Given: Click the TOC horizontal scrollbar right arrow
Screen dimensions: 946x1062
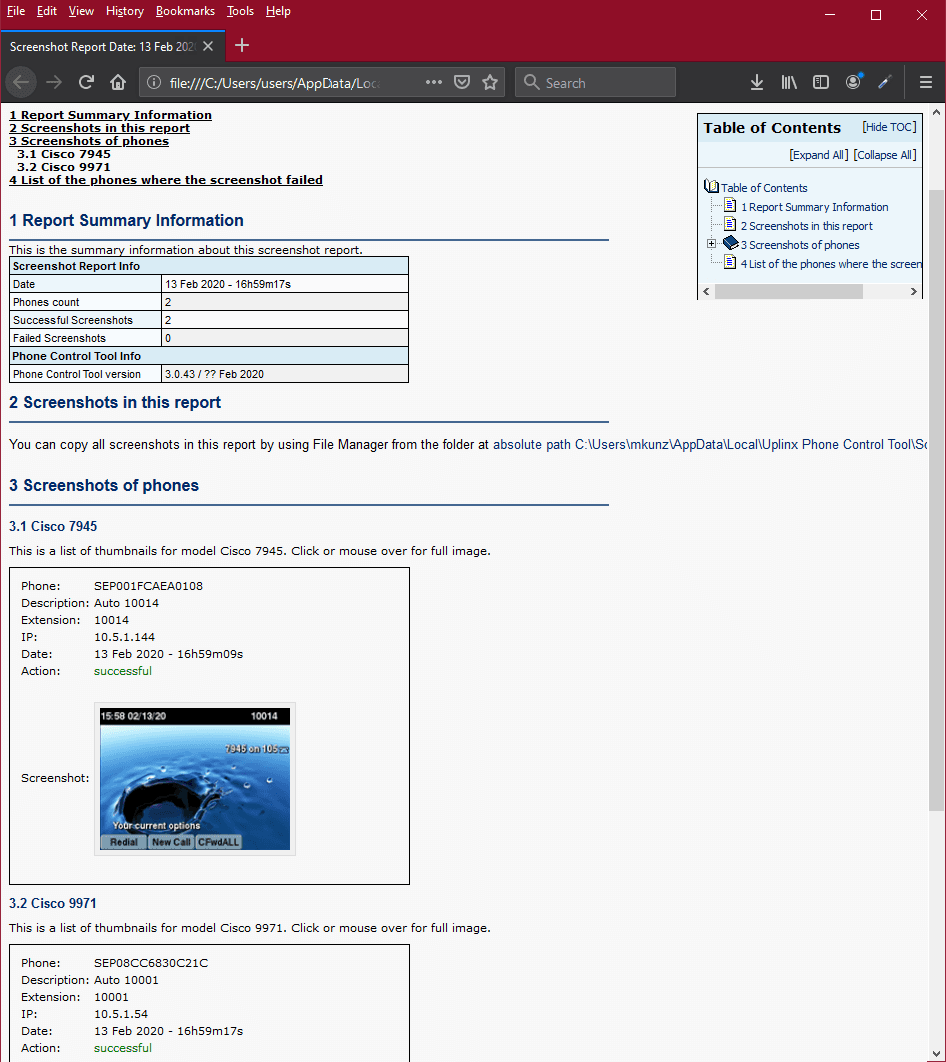Looking at the screenshot, I should (913, 291).
